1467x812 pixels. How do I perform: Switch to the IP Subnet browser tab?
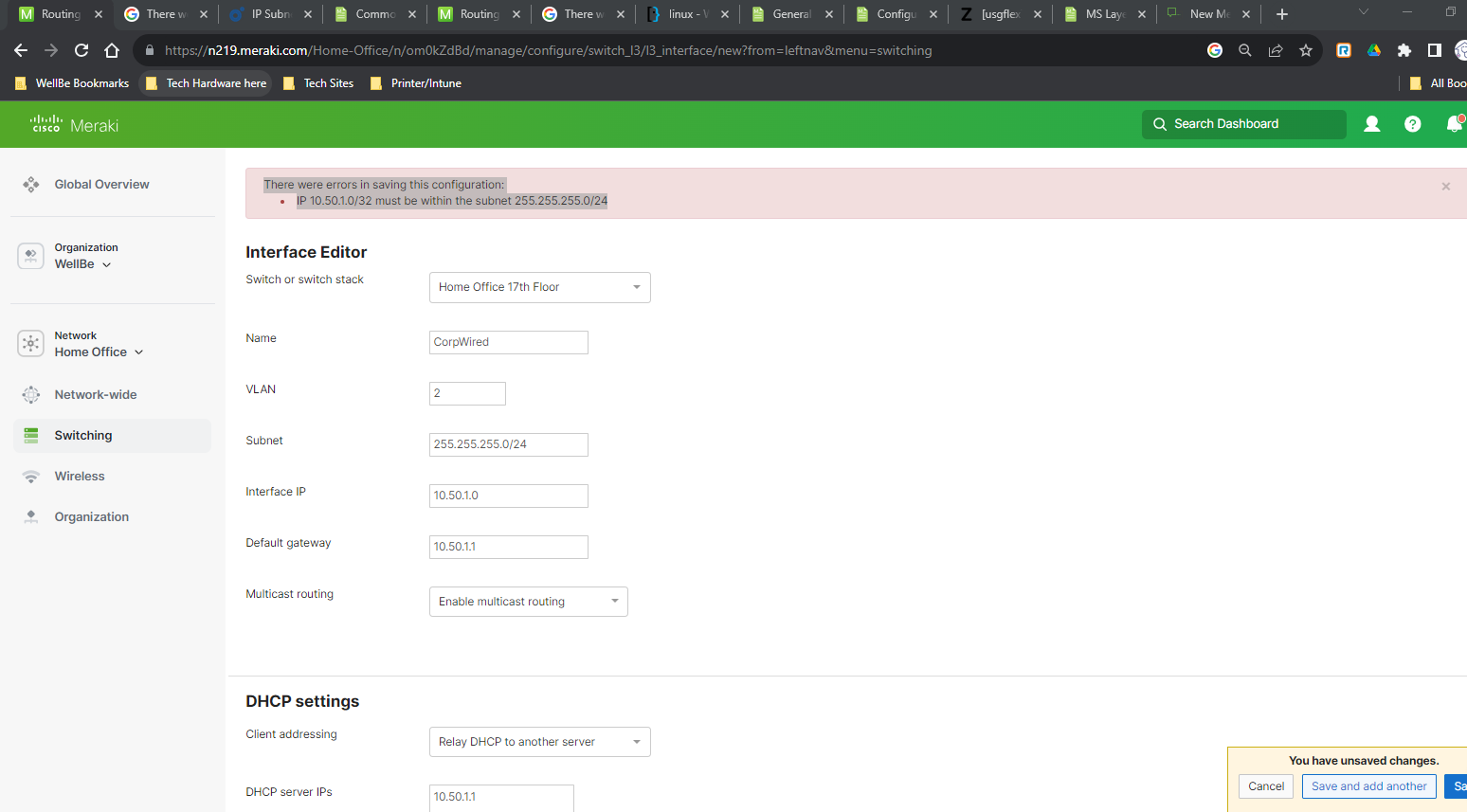270,14
